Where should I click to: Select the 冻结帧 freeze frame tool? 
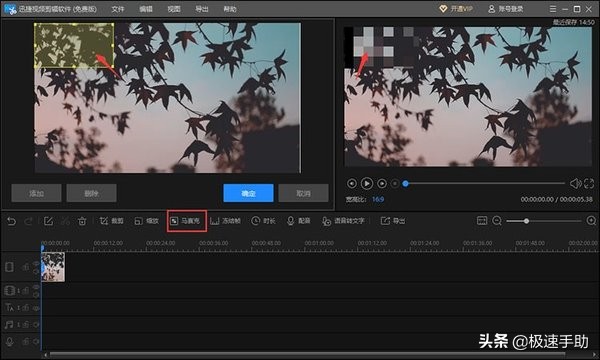point(225,221)
